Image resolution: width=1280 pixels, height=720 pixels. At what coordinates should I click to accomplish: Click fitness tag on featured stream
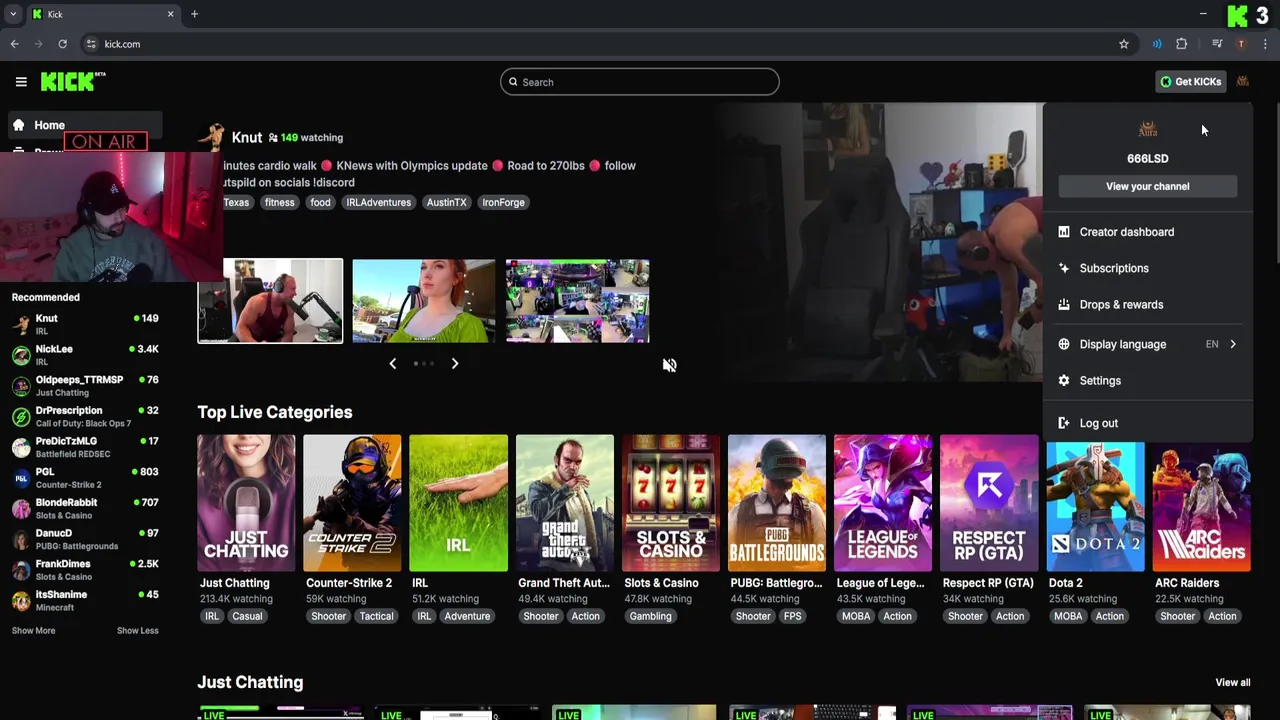(x=279, y=202)
